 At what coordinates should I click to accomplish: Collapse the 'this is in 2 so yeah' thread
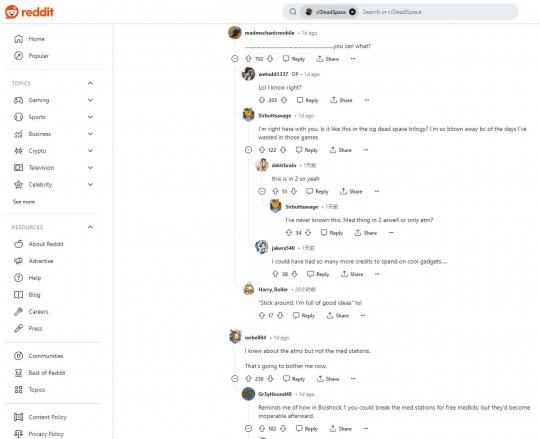(x=262, y=191)
